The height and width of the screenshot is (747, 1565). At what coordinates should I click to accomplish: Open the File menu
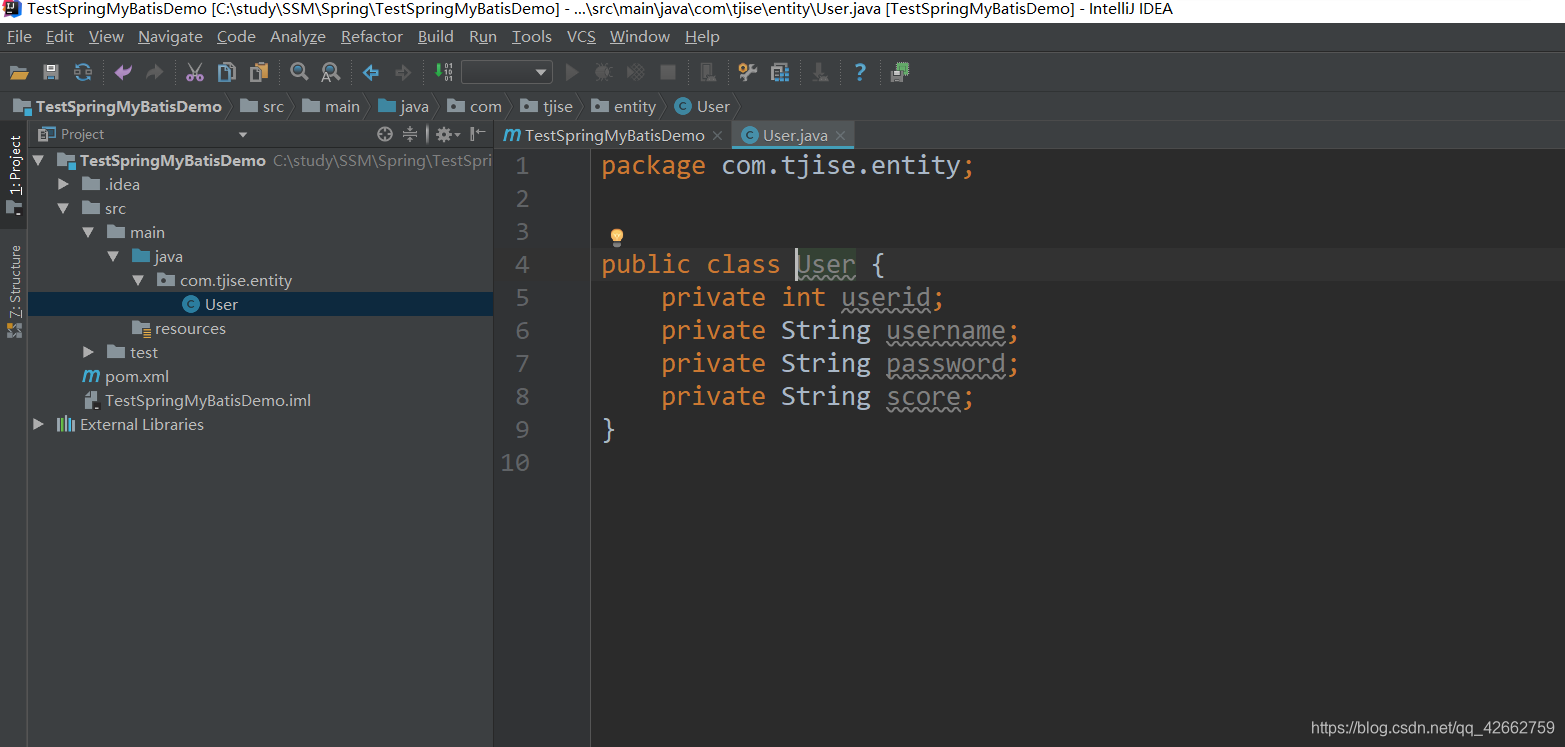[19, 37]
